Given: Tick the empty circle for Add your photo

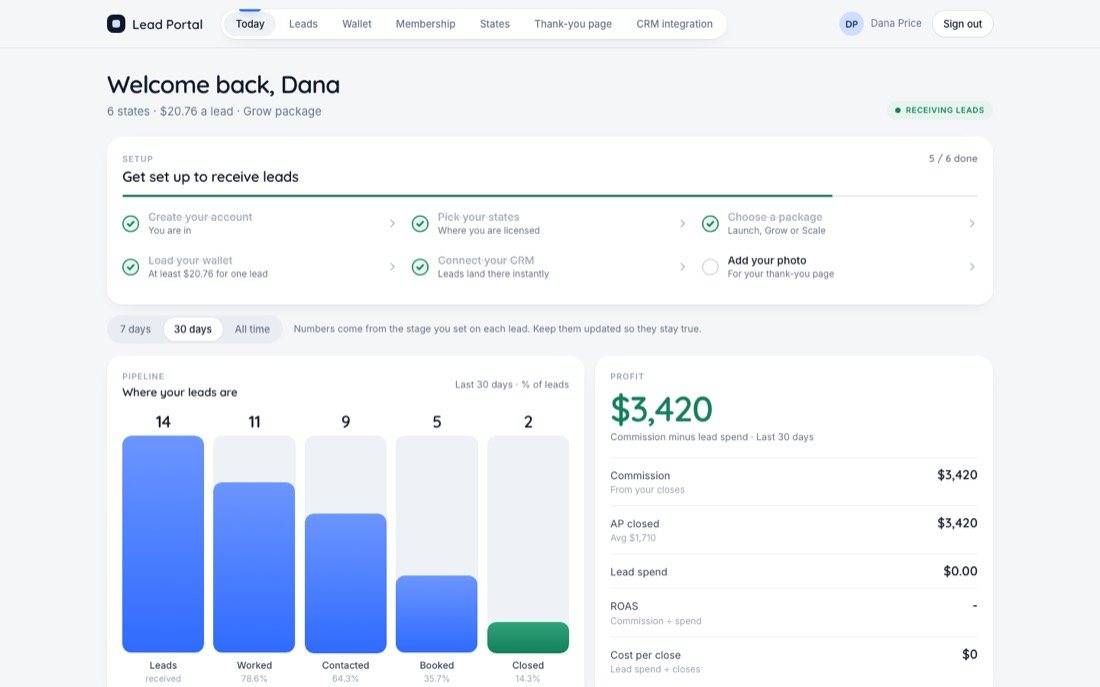Looking at the screenshot, I should pos(710,267).
